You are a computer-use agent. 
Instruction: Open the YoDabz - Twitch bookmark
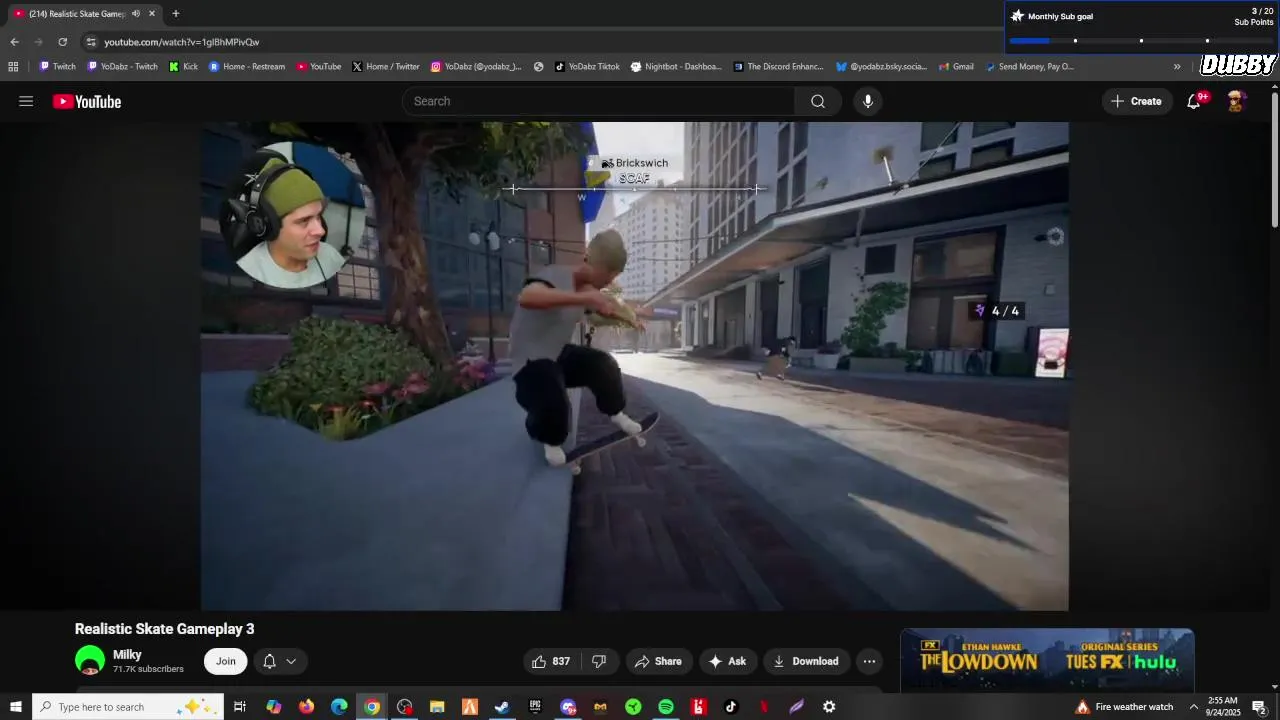coord(122,67)
